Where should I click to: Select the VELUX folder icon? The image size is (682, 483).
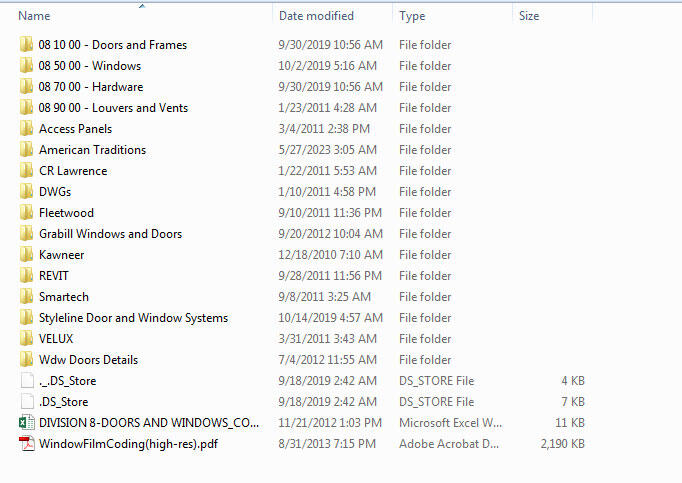[27, 338]
